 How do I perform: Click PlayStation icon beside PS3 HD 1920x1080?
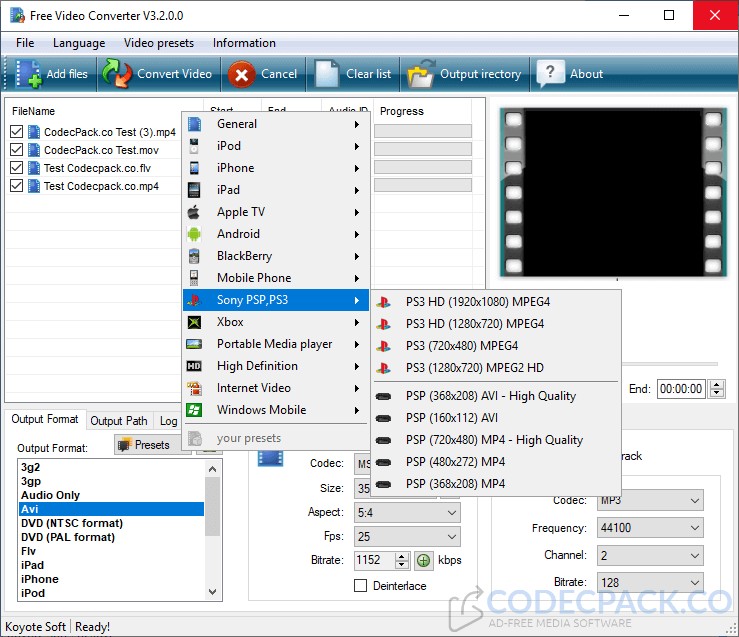click(384, 302)
